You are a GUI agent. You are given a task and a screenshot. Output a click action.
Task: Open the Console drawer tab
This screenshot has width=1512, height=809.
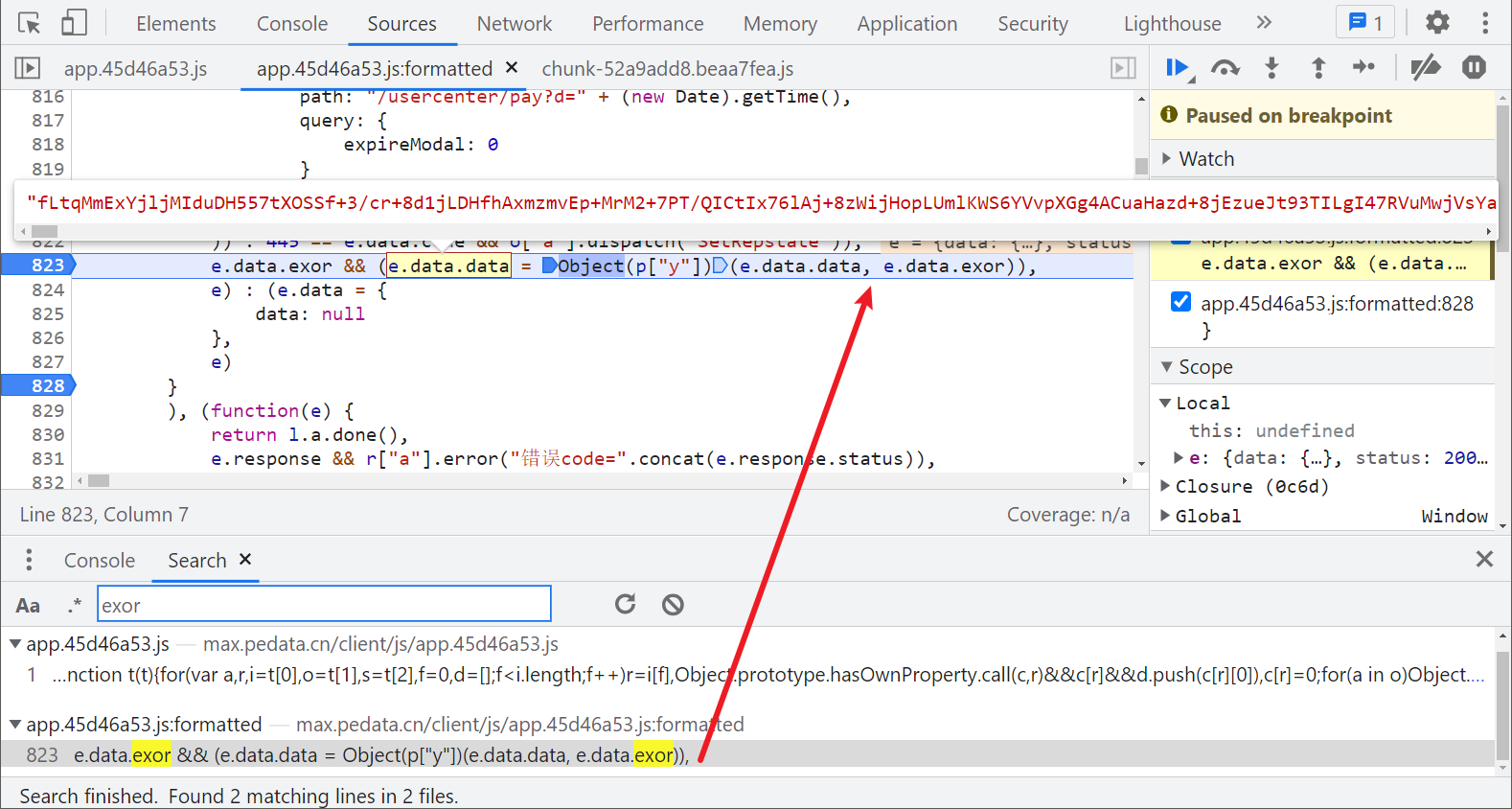(x=100, y=561)
